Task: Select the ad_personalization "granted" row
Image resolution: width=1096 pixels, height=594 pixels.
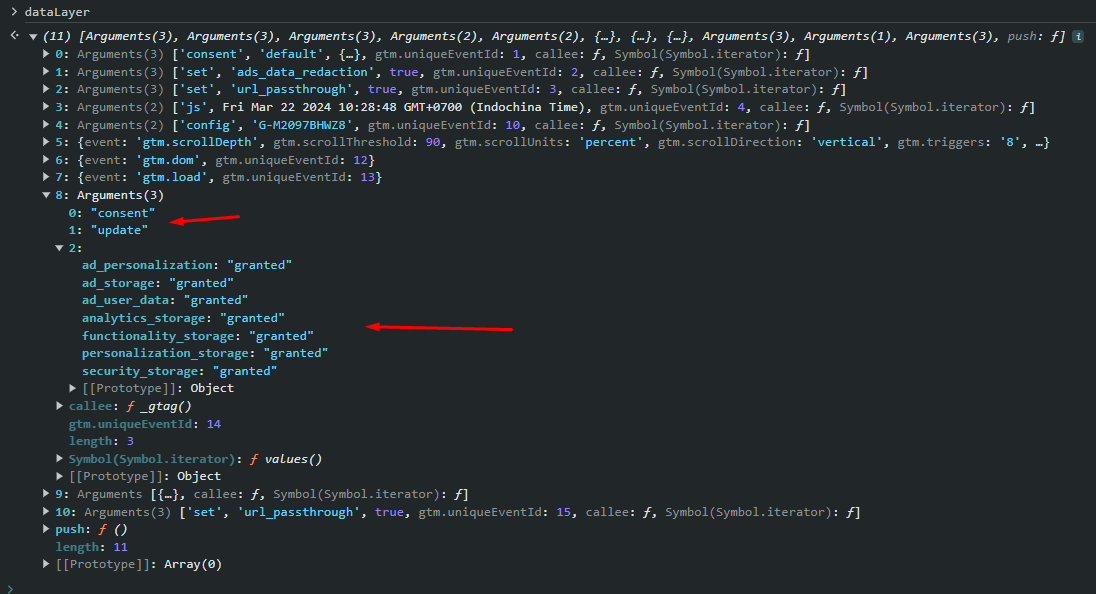Action: [187, 265]
